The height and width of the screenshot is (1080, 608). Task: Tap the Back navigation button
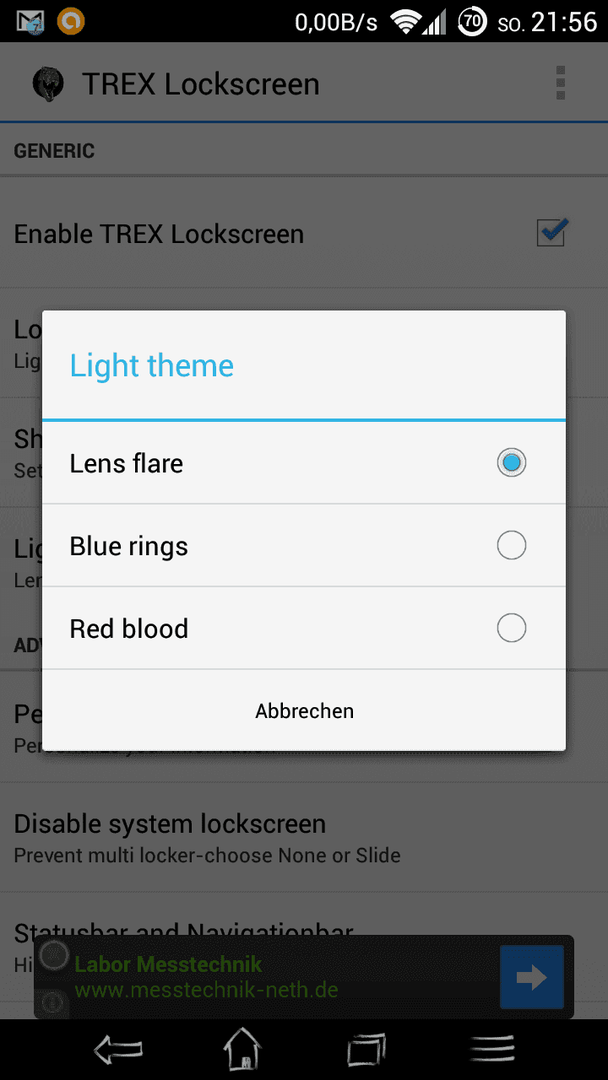coord(118,1050)
